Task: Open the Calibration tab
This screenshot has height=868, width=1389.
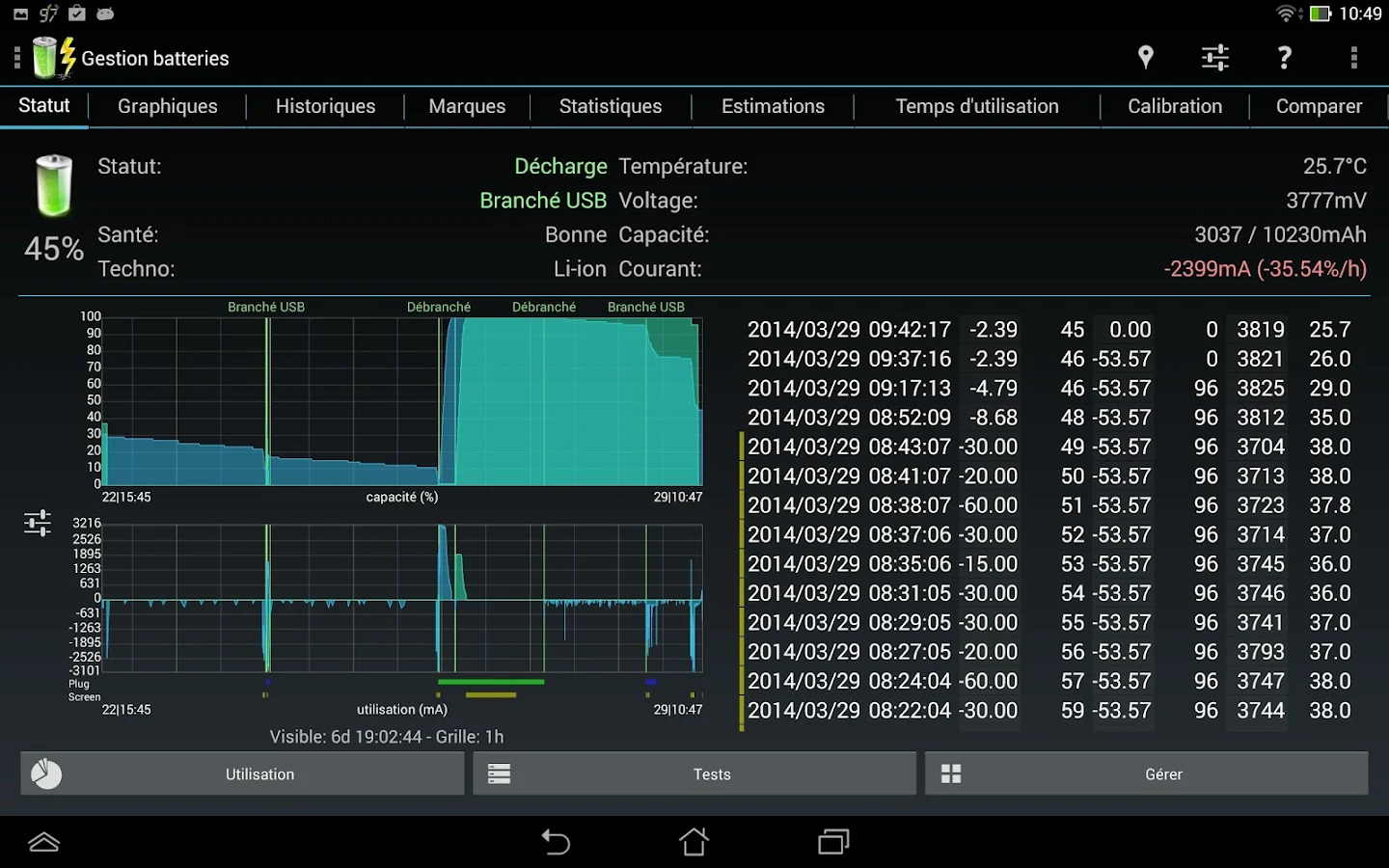Action: pos(1175,106)
